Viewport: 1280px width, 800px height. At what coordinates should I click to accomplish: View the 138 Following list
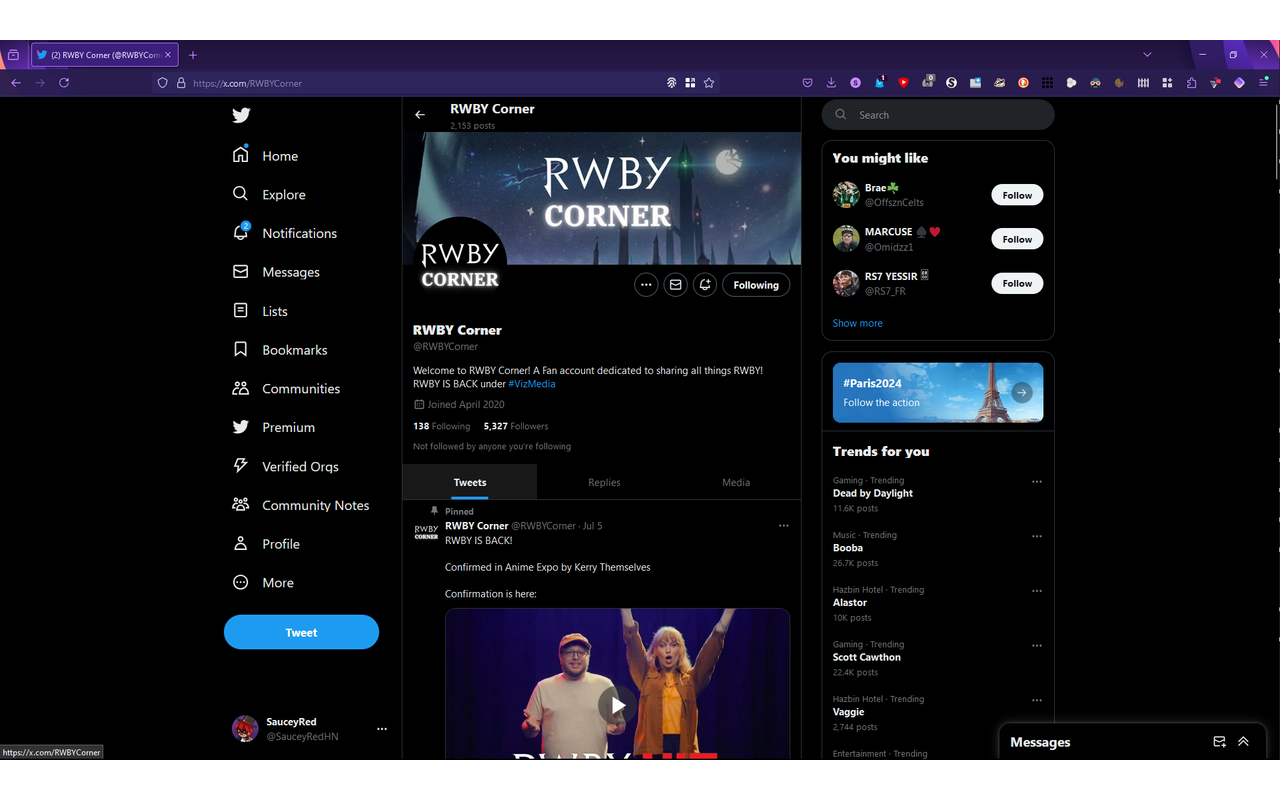coord(441,426)
